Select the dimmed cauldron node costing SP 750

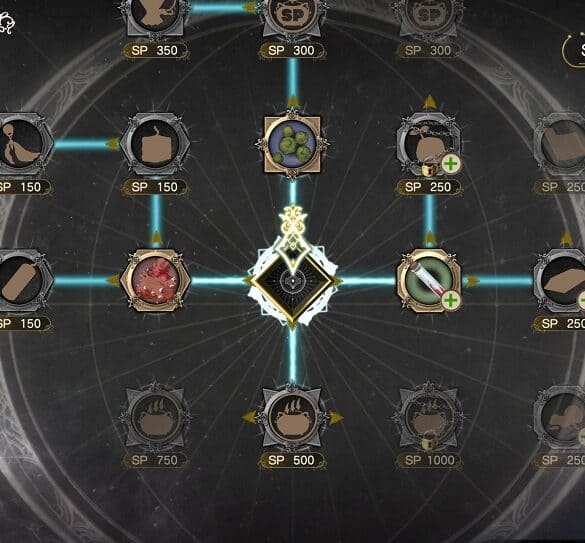click(156, 417)
